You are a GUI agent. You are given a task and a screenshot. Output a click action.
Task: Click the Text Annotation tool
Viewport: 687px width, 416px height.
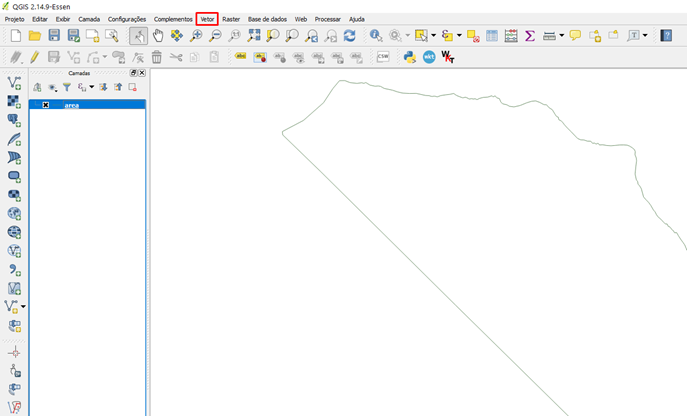[x=633, y=36]
